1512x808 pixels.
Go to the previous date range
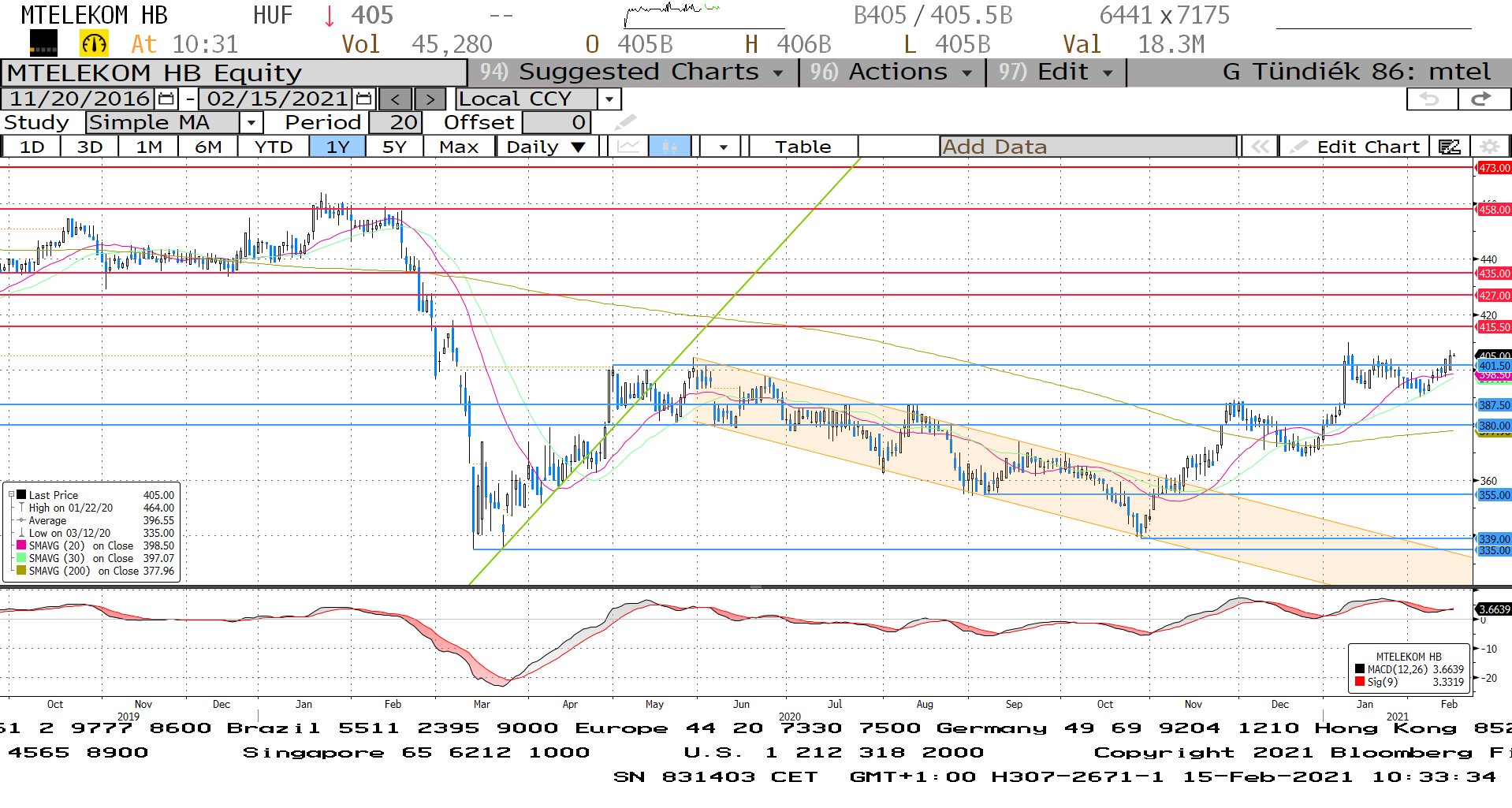pyautogui.click(x=395, y=99)
